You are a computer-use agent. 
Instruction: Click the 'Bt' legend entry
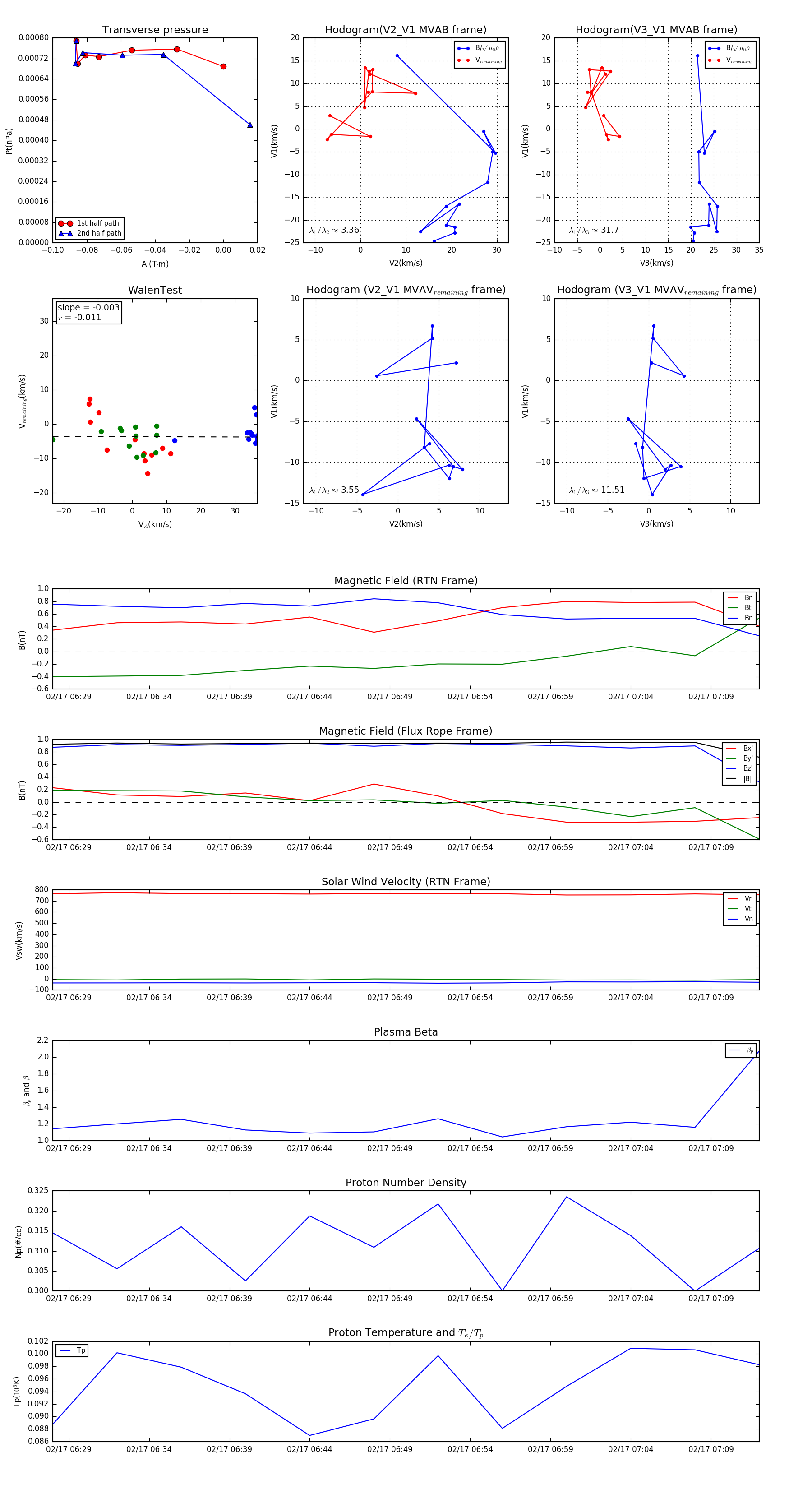coord(740,607)
